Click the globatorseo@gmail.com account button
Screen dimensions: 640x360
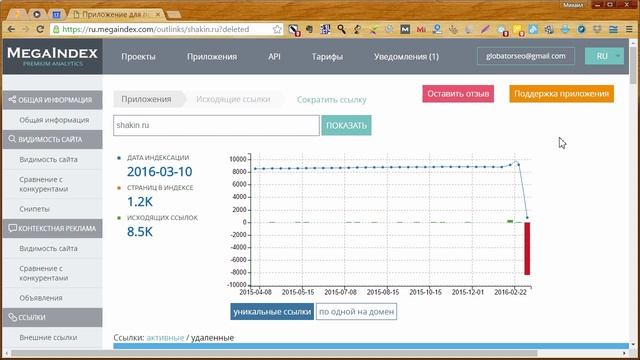[x=526, y=56]
